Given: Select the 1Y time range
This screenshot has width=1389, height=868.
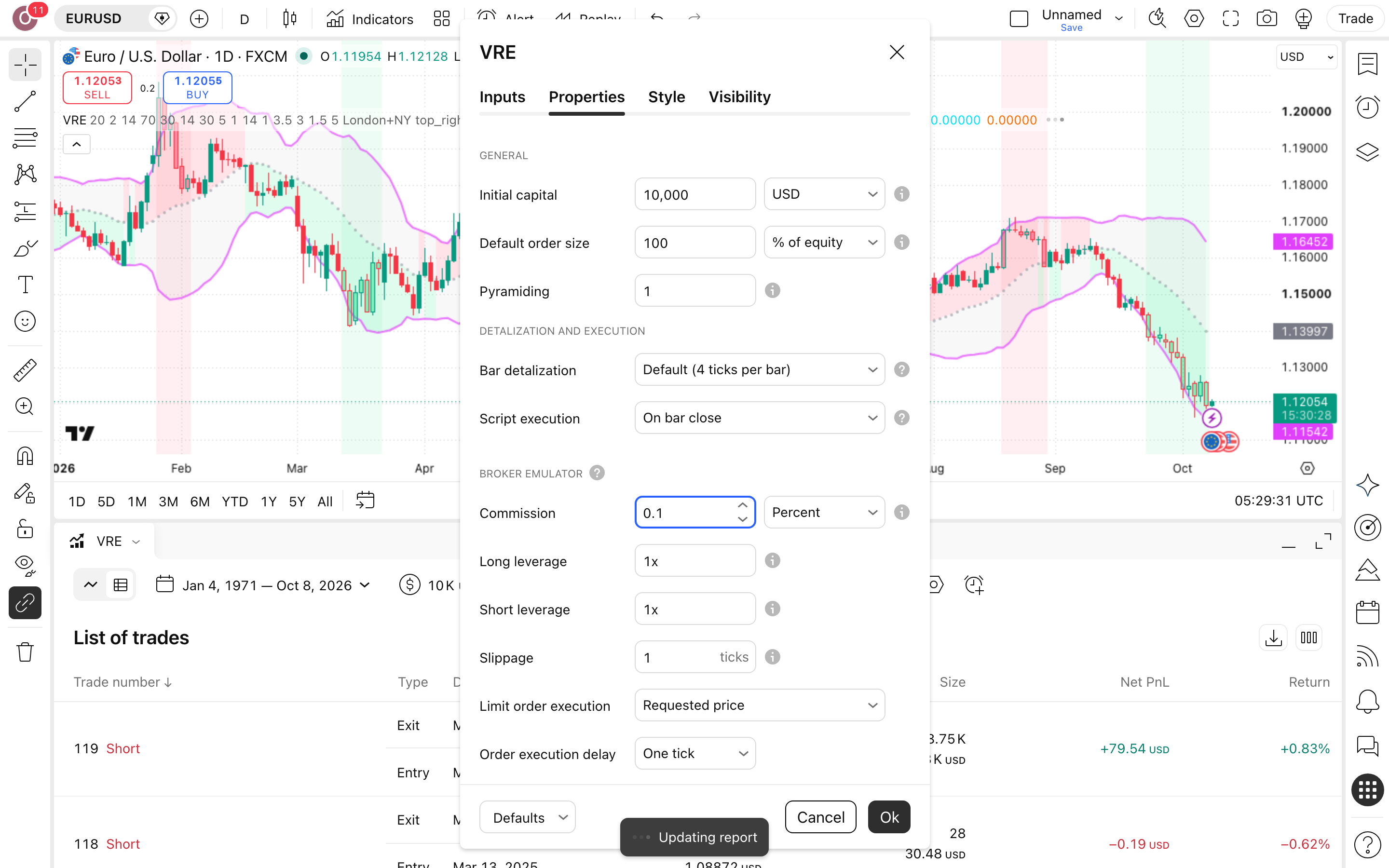Looking at the screenshot, I should pyautogui.click(x=269, y=502).
